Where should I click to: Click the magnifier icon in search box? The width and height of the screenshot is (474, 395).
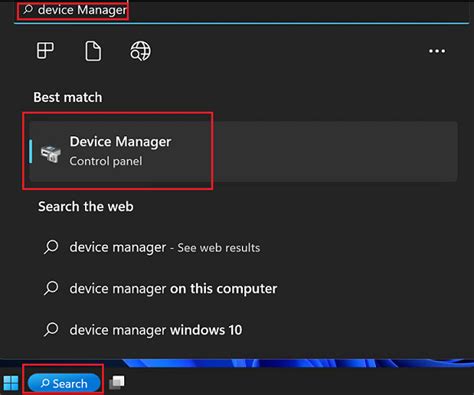(x=28, y=10)
